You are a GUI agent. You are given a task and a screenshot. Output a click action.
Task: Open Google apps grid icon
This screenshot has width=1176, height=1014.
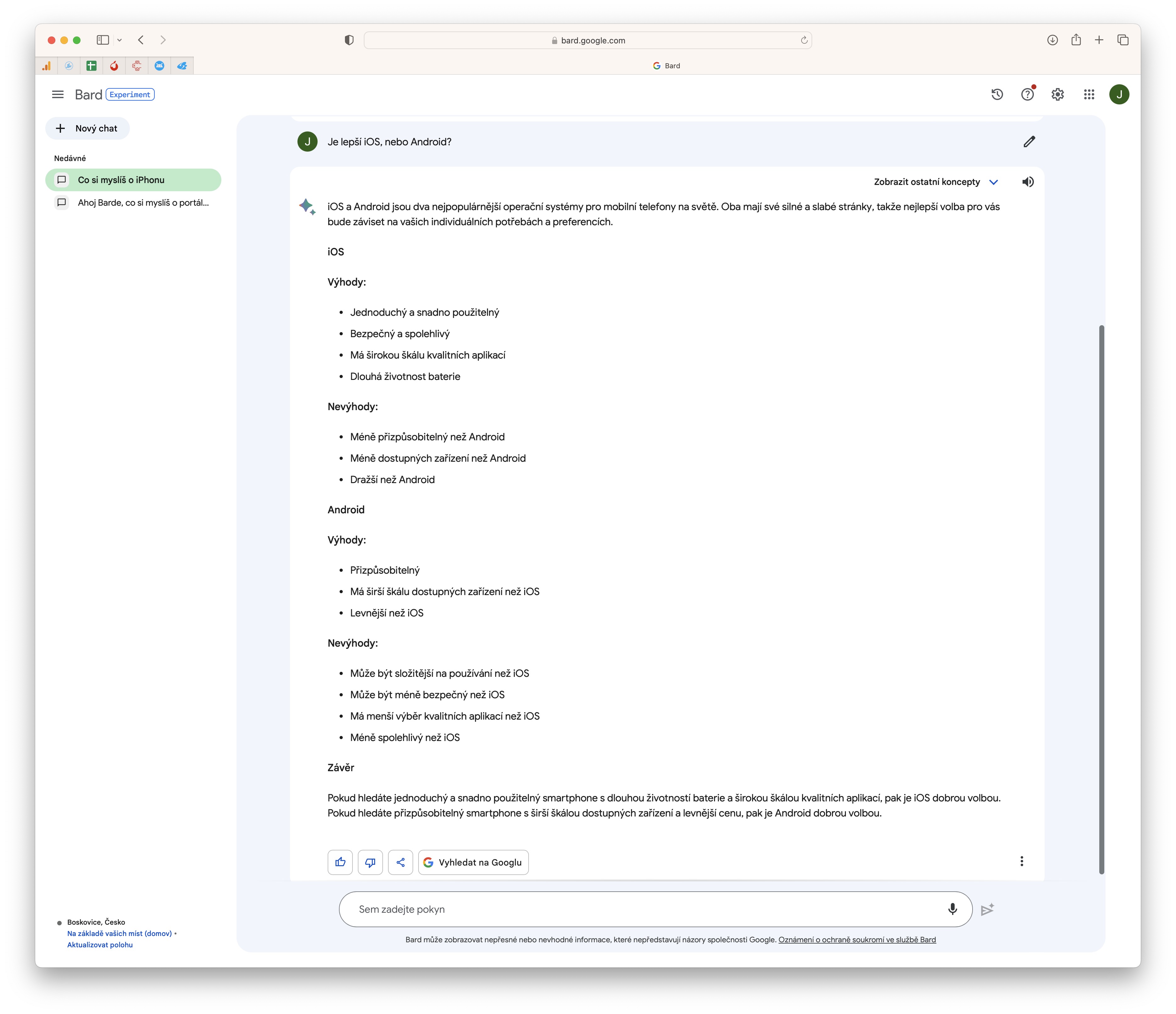click(x=1089, y=94)
